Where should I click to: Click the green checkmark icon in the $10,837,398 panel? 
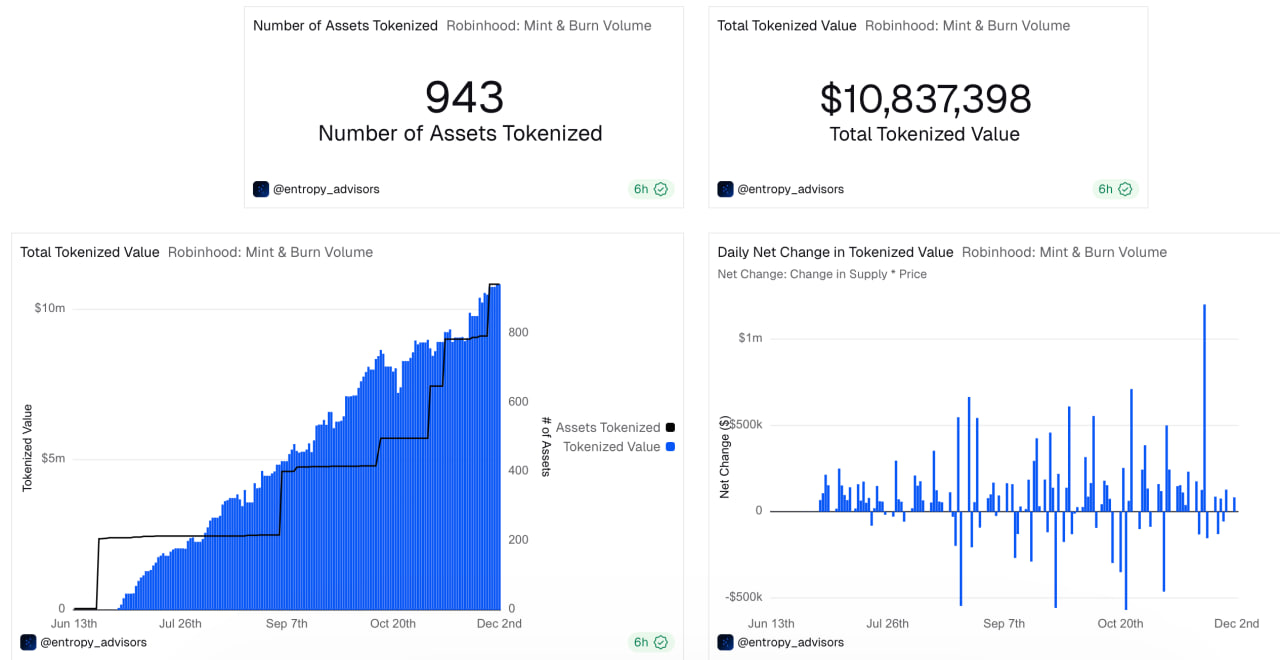[x=1125, y=189]
